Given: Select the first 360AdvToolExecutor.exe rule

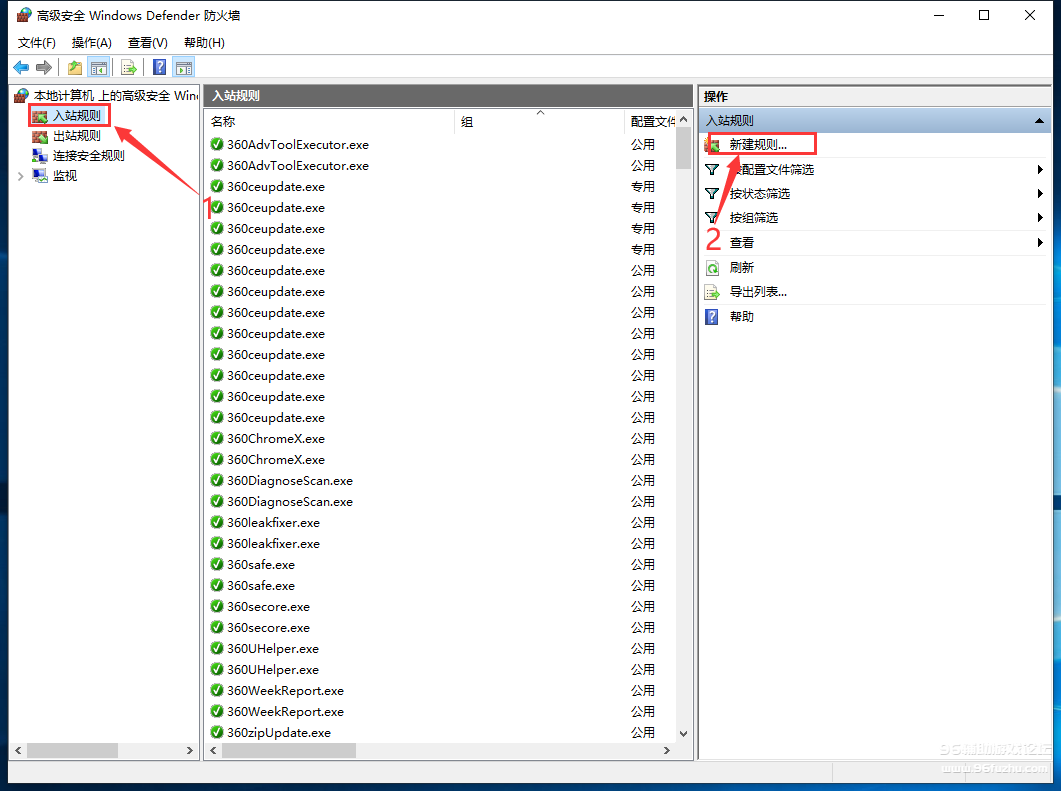Looking at the screenshot, I should (298, 145).
